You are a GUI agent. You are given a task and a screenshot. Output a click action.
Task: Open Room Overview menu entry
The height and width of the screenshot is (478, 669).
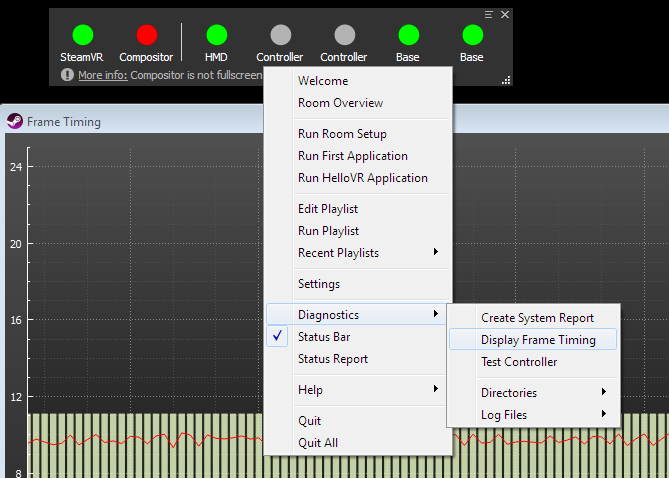(x=358, y=103)
